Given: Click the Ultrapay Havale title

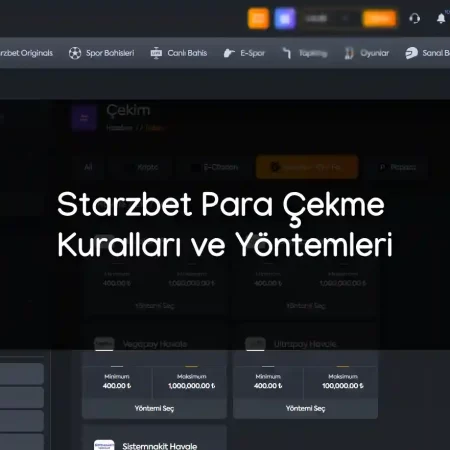Looking at the screenshot, I should click(x=305, y=344).
